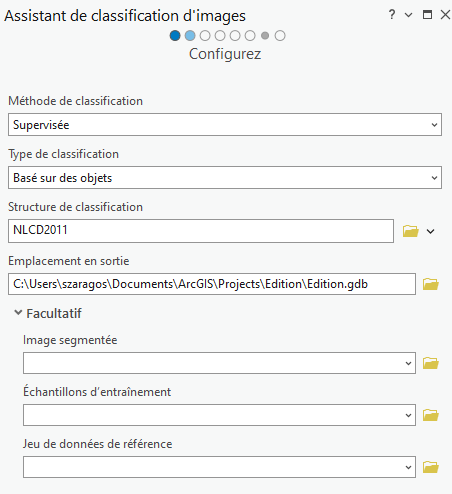The width and height of the screenshot is (452, 494).
Task: Maximize the Assistant de classification pane
Action: (427, 15)
